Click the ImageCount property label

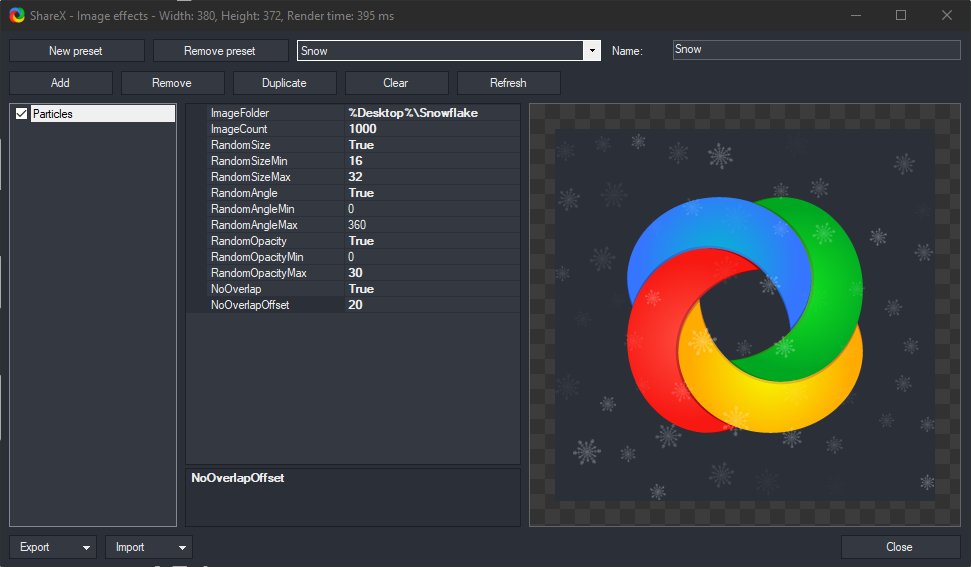(x=239, y=129)
